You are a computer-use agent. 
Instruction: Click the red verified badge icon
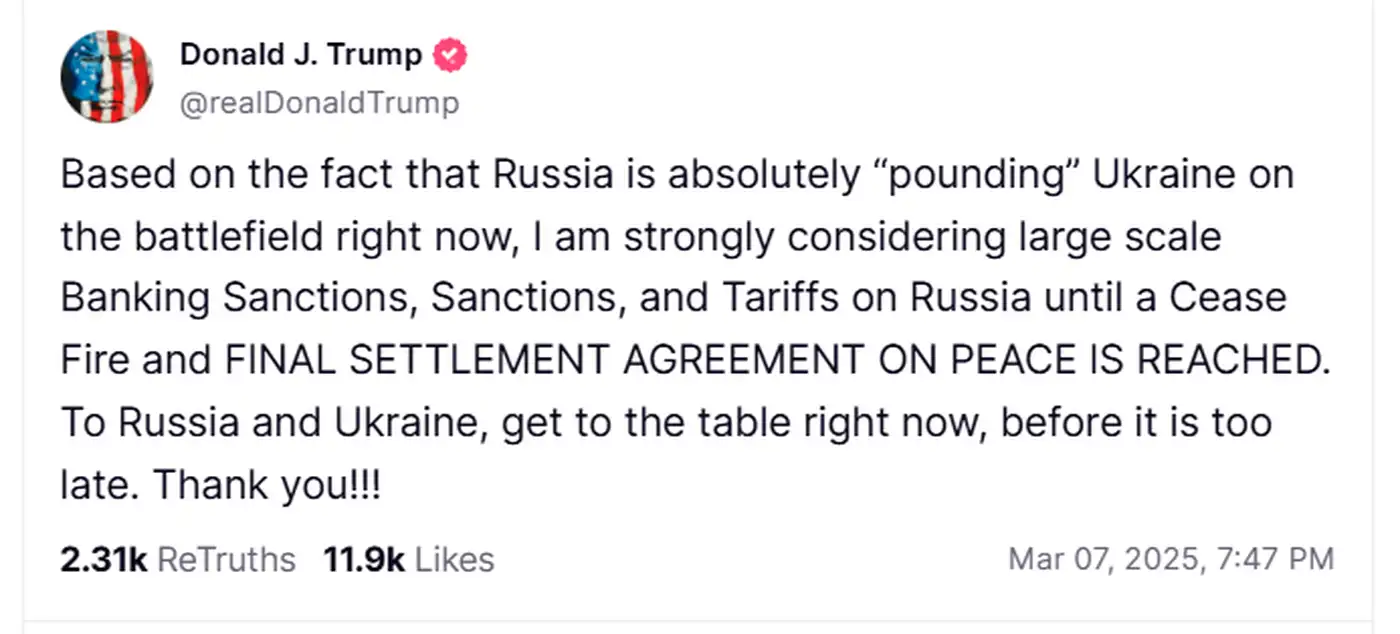pos(450,56)
